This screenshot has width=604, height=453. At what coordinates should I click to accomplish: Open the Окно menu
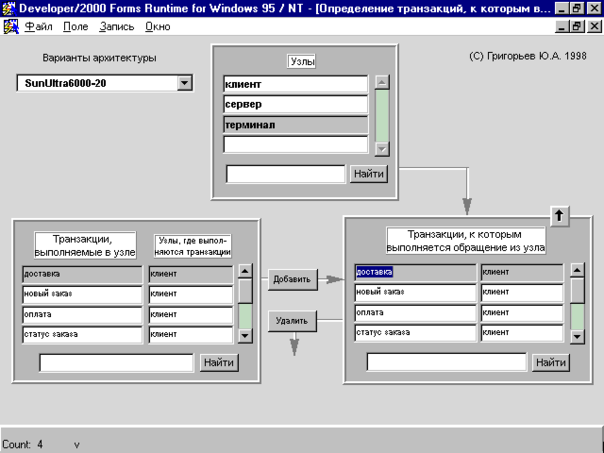158,27
